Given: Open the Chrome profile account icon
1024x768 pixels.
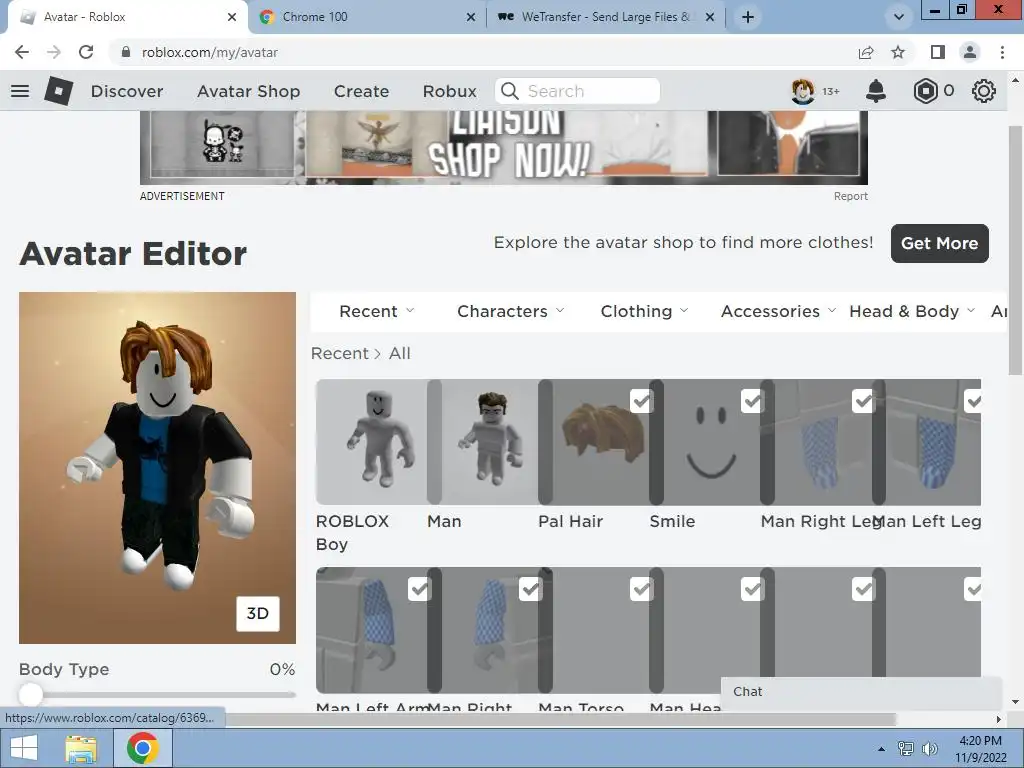Looking at the screenshot, I should pyautogui.click(x=970, y=52).
